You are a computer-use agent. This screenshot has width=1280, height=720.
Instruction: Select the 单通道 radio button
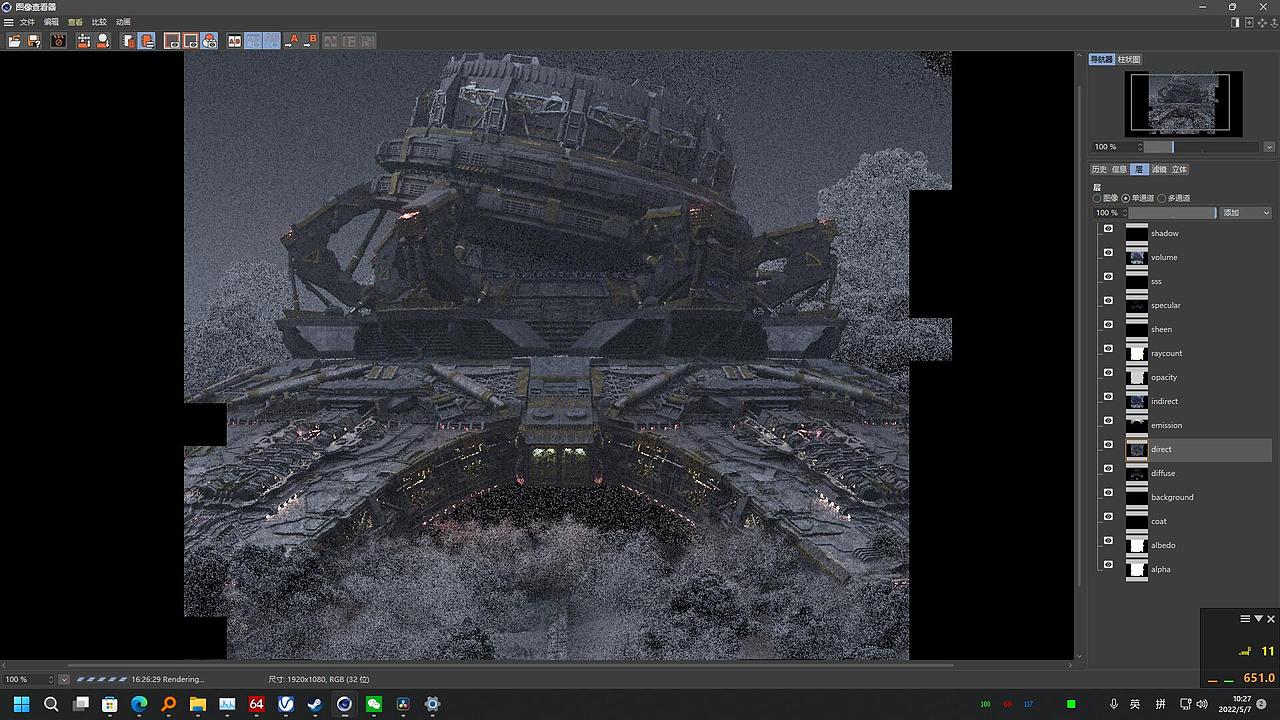pyautogui.click(x=1126, y=198)
